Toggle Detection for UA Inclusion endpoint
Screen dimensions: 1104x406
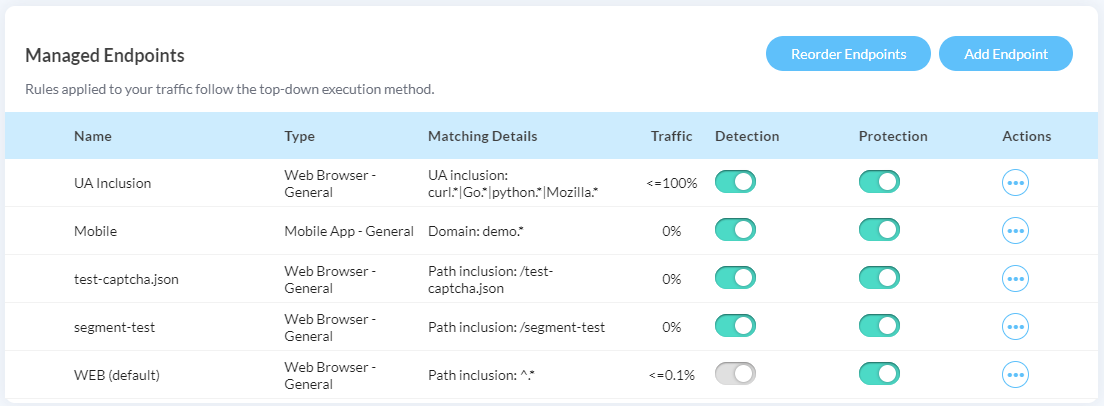(x=735, y=182)
